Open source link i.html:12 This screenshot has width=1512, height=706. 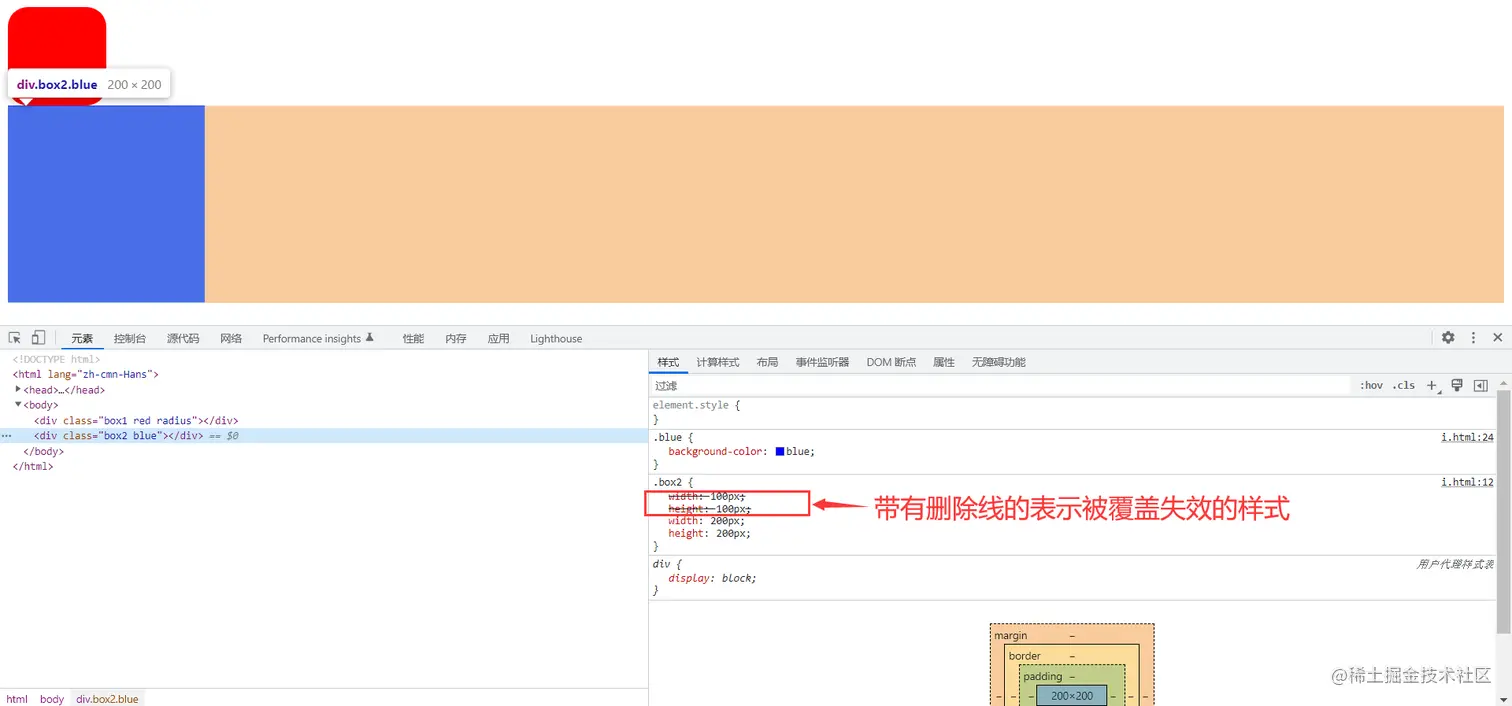1467,482
